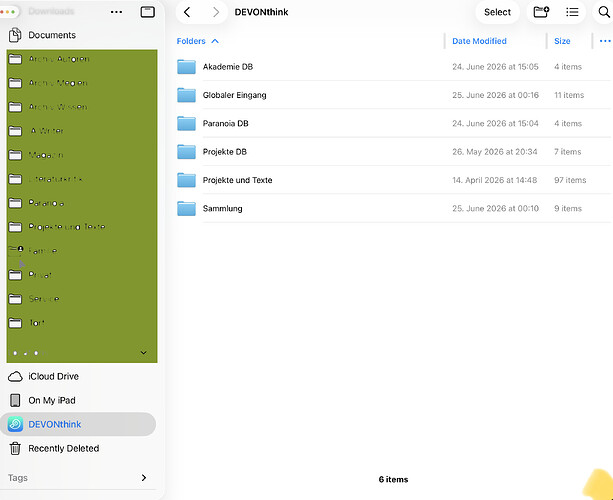This screenshot has width=613, height=500.
Task: Click the shared Familie folder icon
Action: click(16, 251)
